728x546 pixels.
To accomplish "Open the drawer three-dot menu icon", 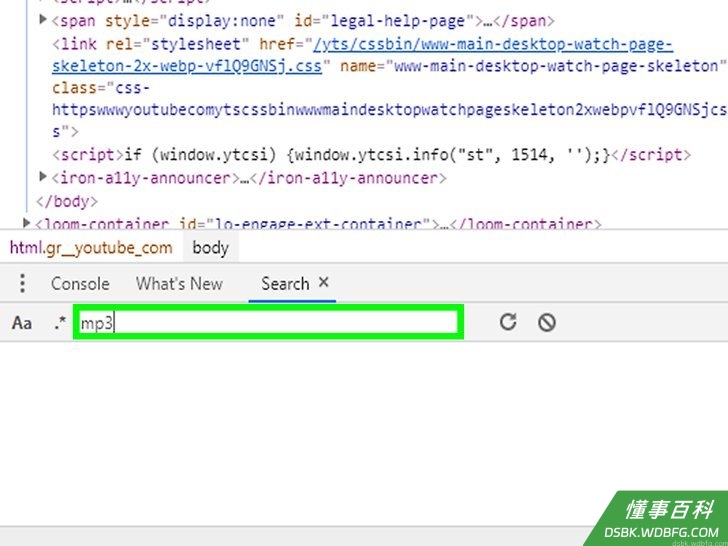I will [x=22, y=283].
